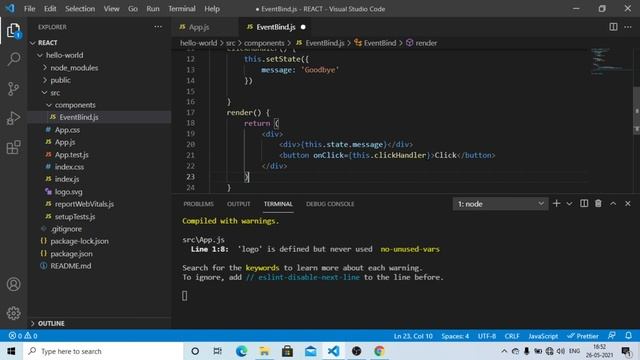Open the Run and Debug view
Viewport: 640px width, 360px height.
(x=13, y=118)
